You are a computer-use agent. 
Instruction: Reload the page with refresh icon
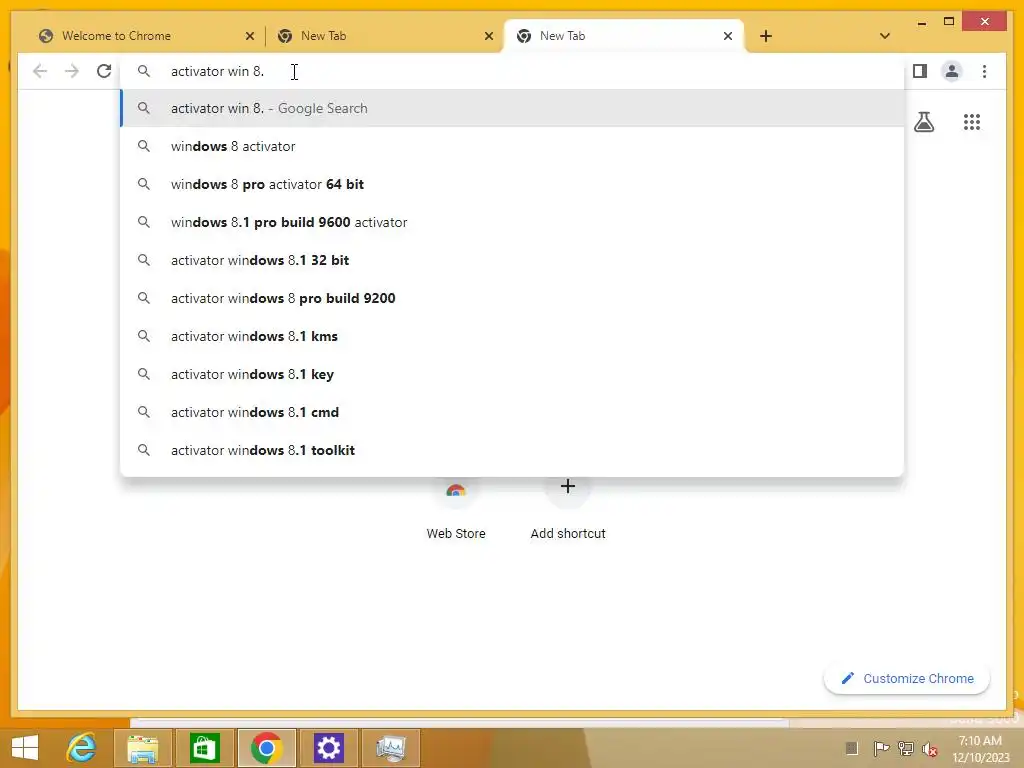104,71
